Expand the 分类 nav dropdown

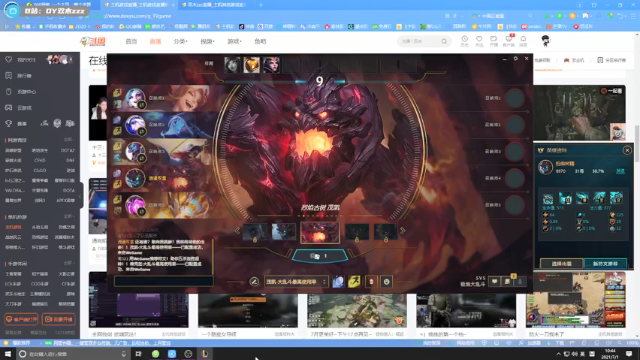tap(180, 41)
